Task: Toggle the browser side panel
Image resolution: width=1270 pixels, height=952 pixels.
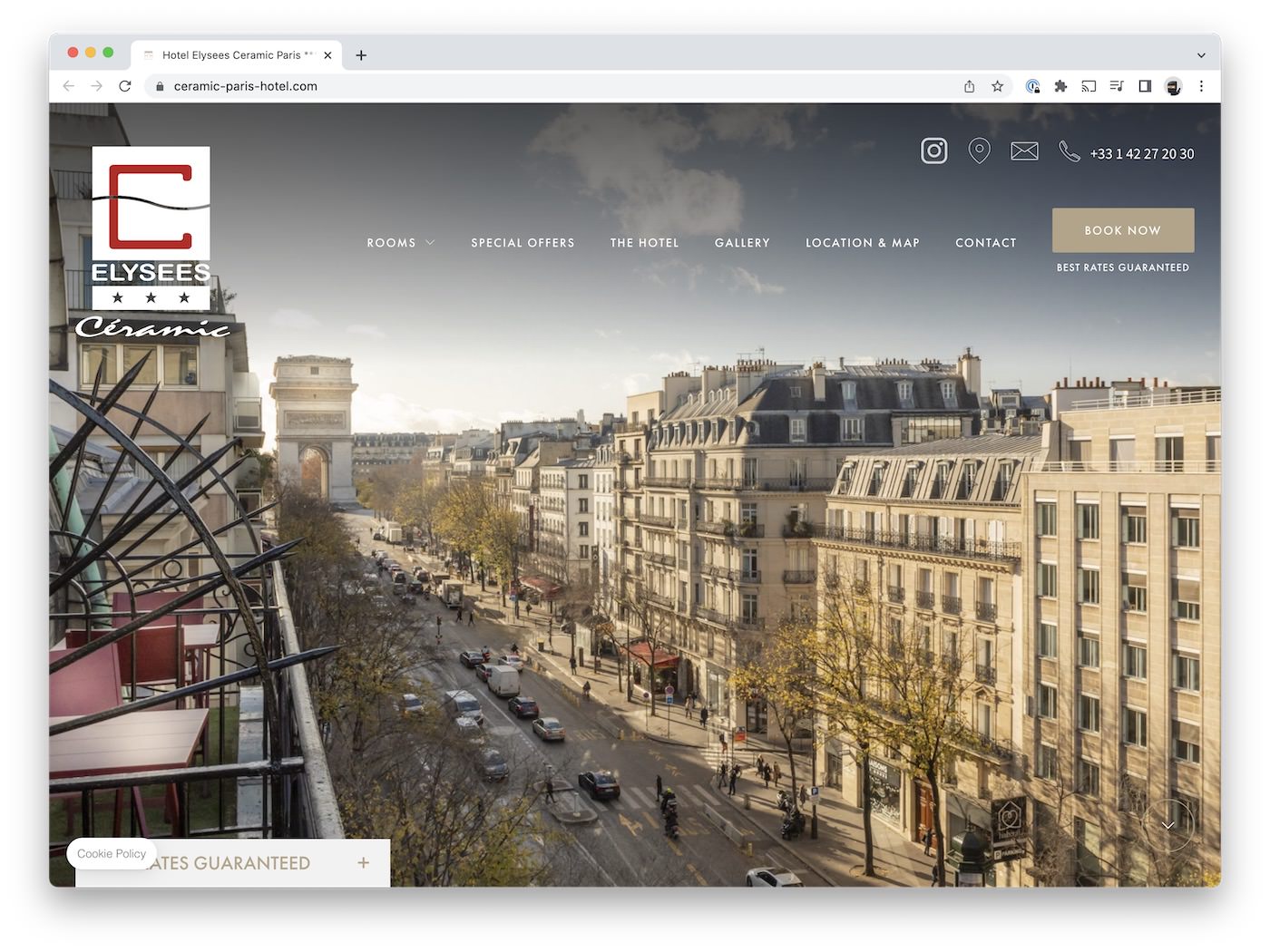Action: pyautogui.click(x=1145, y=86)
